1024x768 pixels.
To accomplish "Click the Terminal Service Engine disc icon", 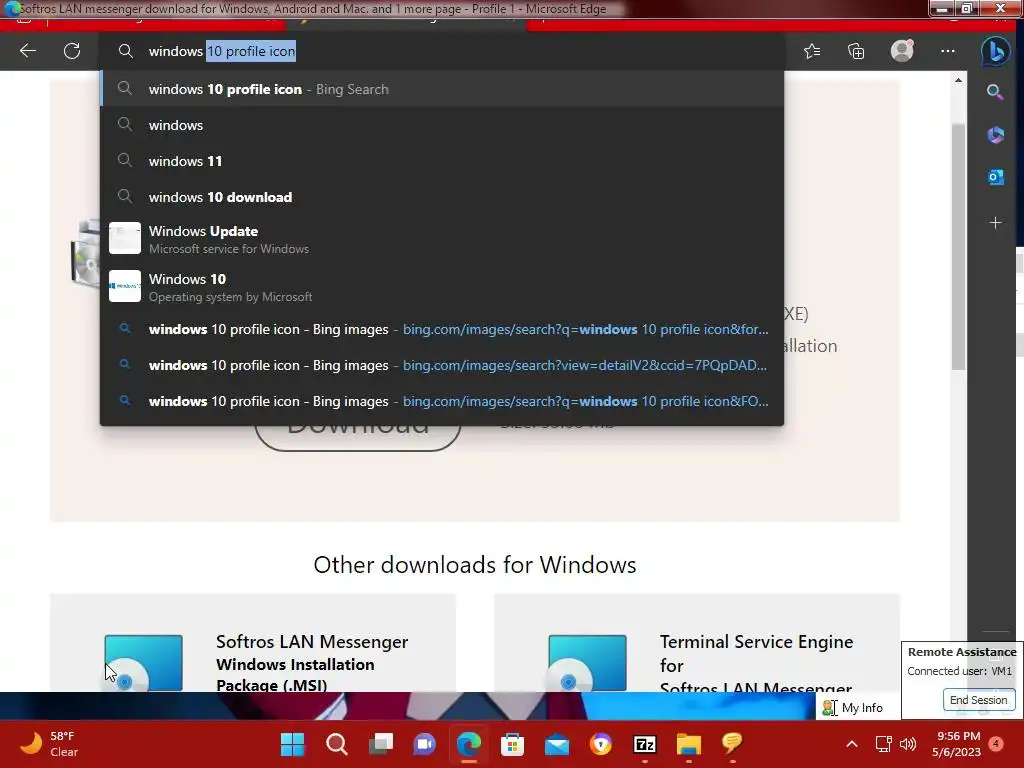I will (x=587, y=662).
